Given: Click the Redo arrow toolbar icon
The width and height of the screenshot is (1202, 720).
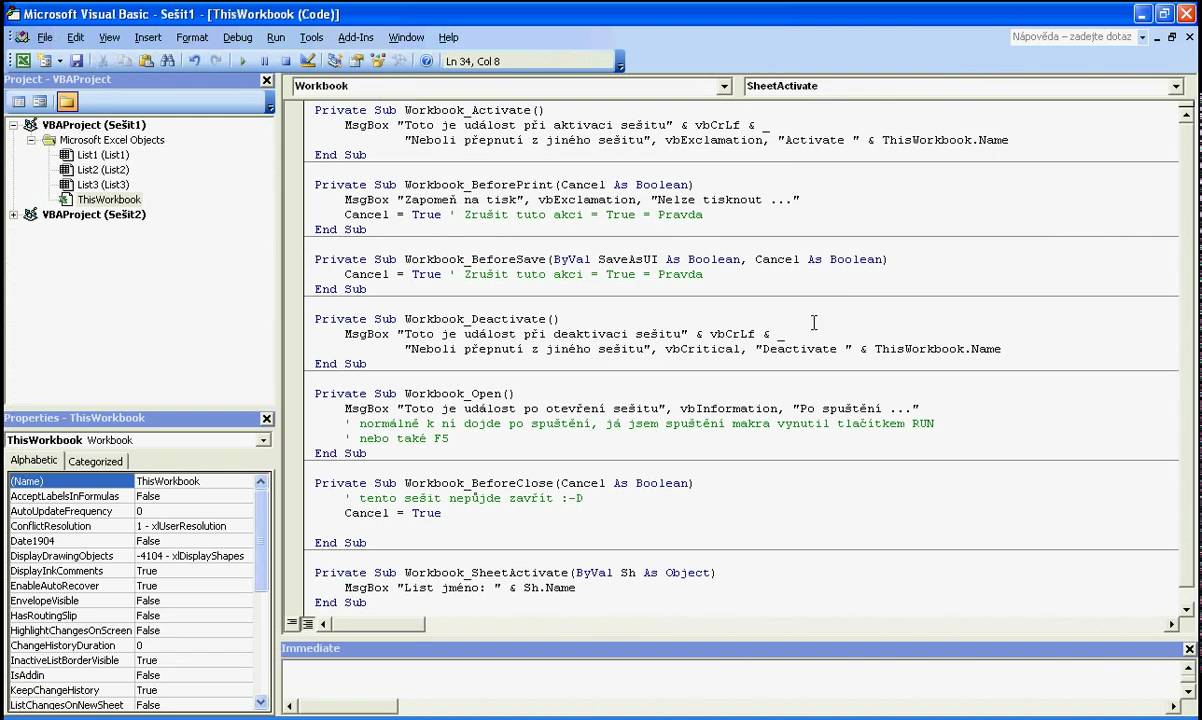Looking at the screenshot, I should click(x=215, y=61).
